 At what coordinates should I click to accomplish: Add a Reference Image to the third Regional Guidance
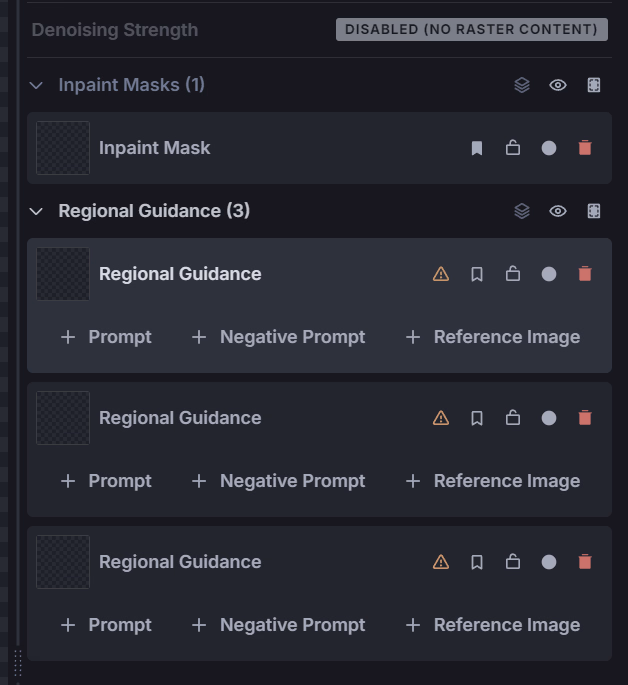point(493,625)
